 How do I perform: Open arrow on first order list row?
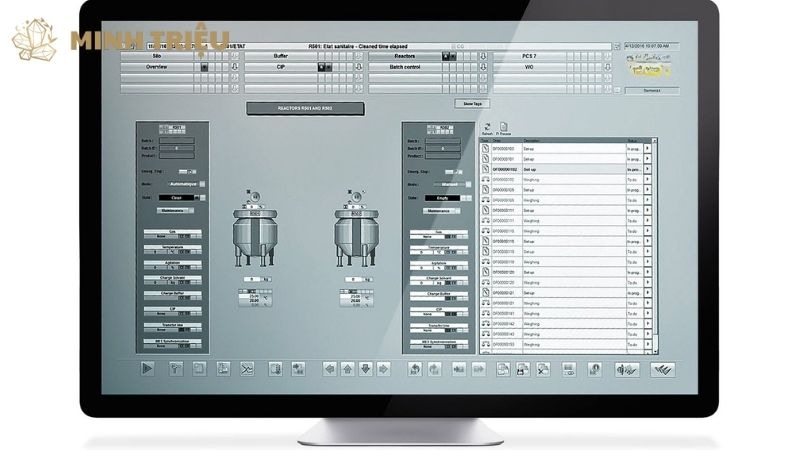click(647, 148)
